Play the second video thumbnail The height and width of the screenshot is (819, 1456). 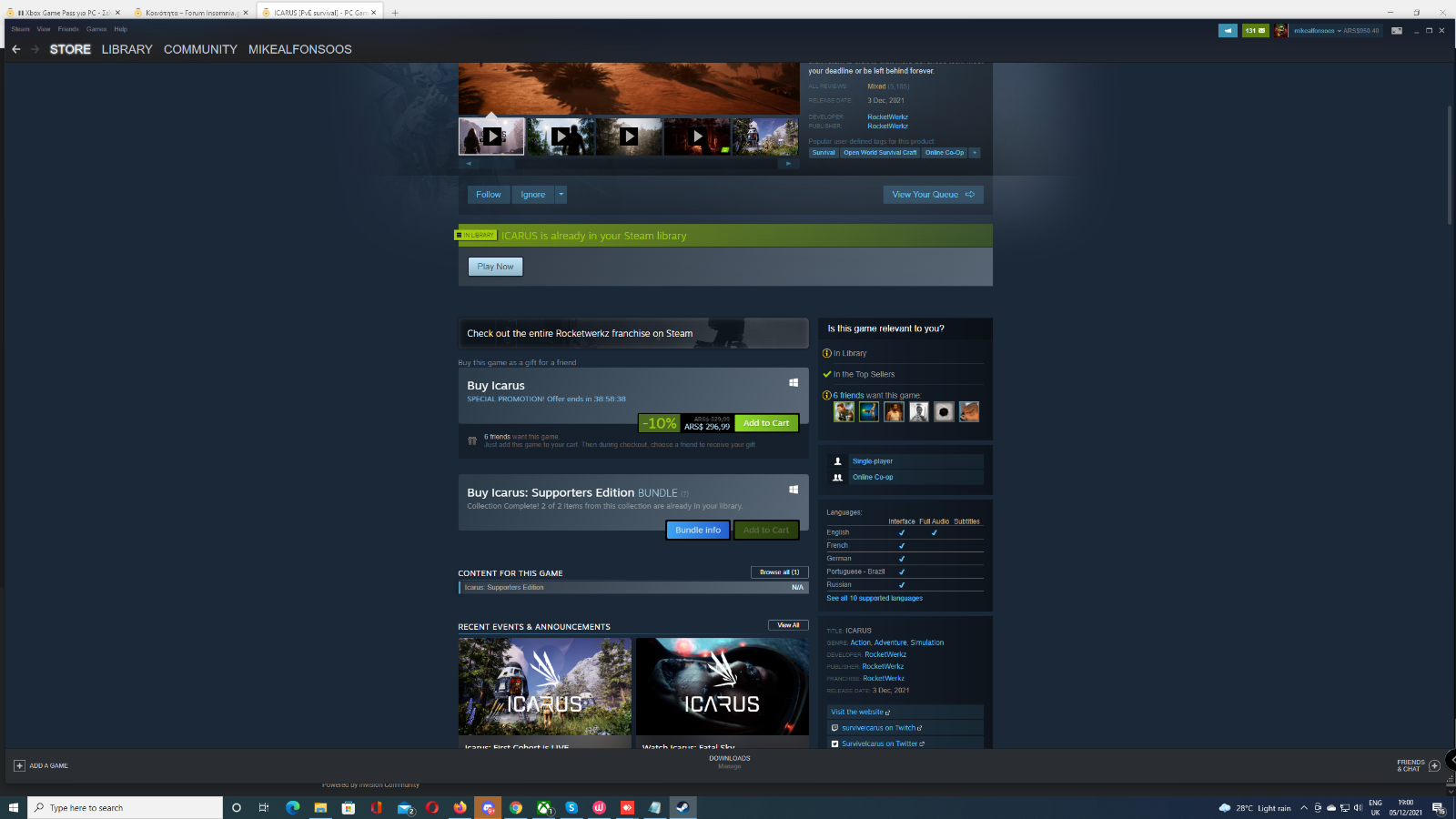pyautogui.click(x=561, y=136)
